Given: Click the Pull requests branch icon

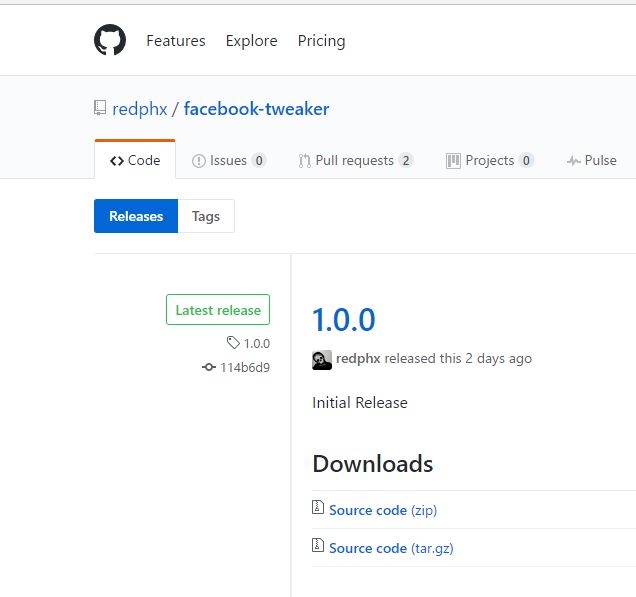Looking at the screenshot, I should pyautogui.click(x=304, y=161).
